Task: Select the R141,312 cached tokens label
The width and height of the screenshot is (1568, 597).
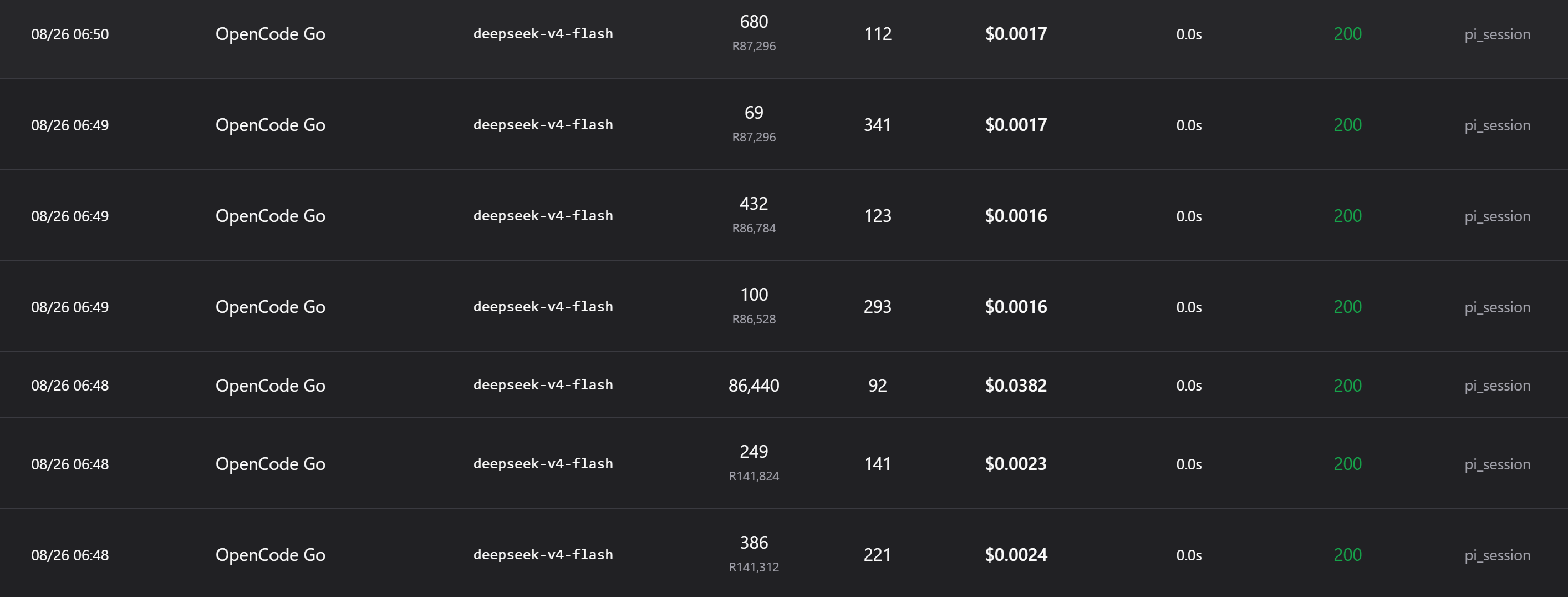Action: pos(754,566)
